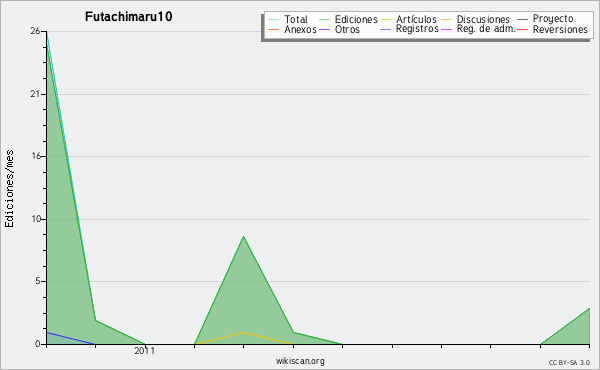The width and height of the screenshot is (600, 370).
Task: Click the Ediciones/mes axis label
Action: click(x=9, y=189)
